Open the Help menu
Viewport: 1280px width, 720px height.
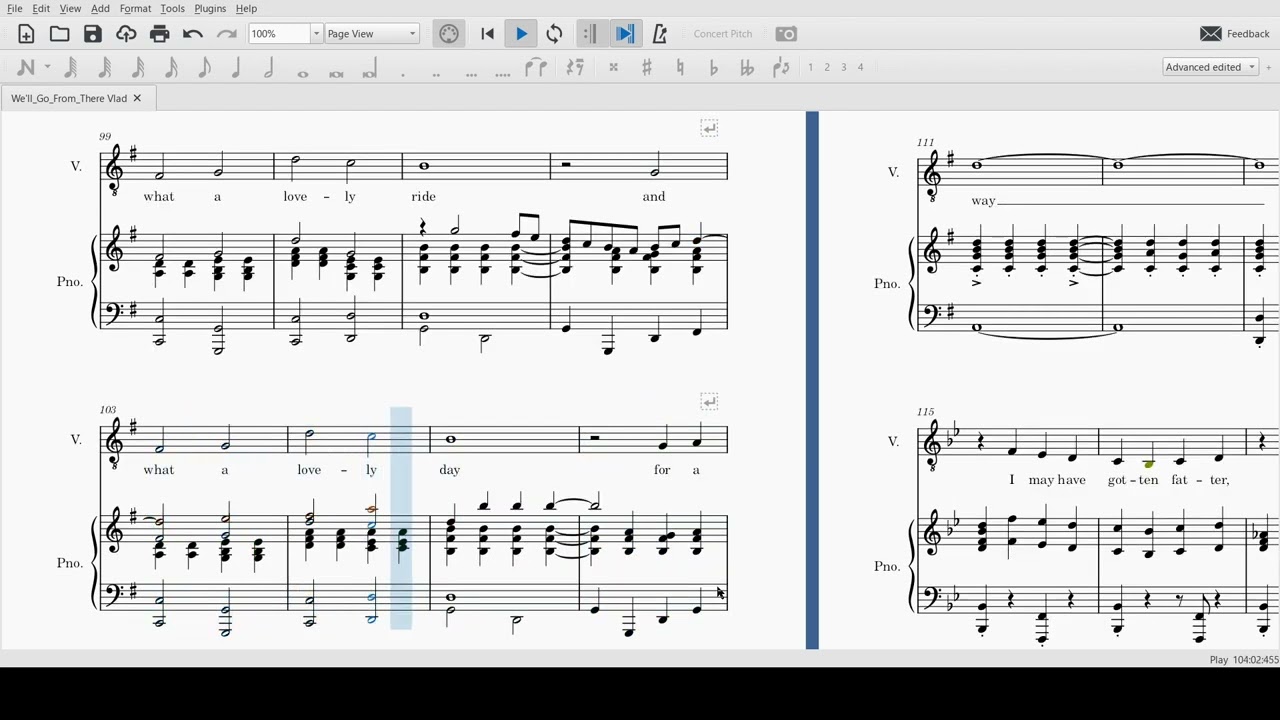(246, 8)
